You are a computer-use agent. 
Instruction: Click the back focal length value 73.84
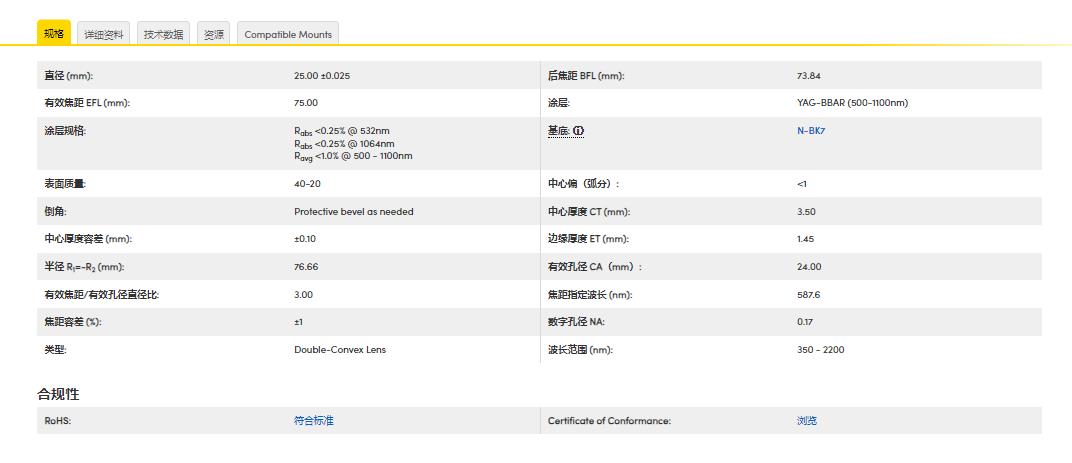(x=809, y=76)
